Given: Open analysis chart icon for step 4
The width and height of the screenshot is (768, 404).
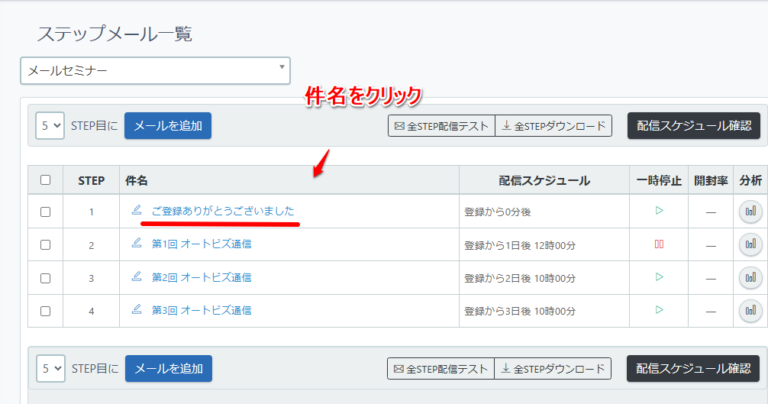Looking at the screenshot, I should [x=749, y=310].
